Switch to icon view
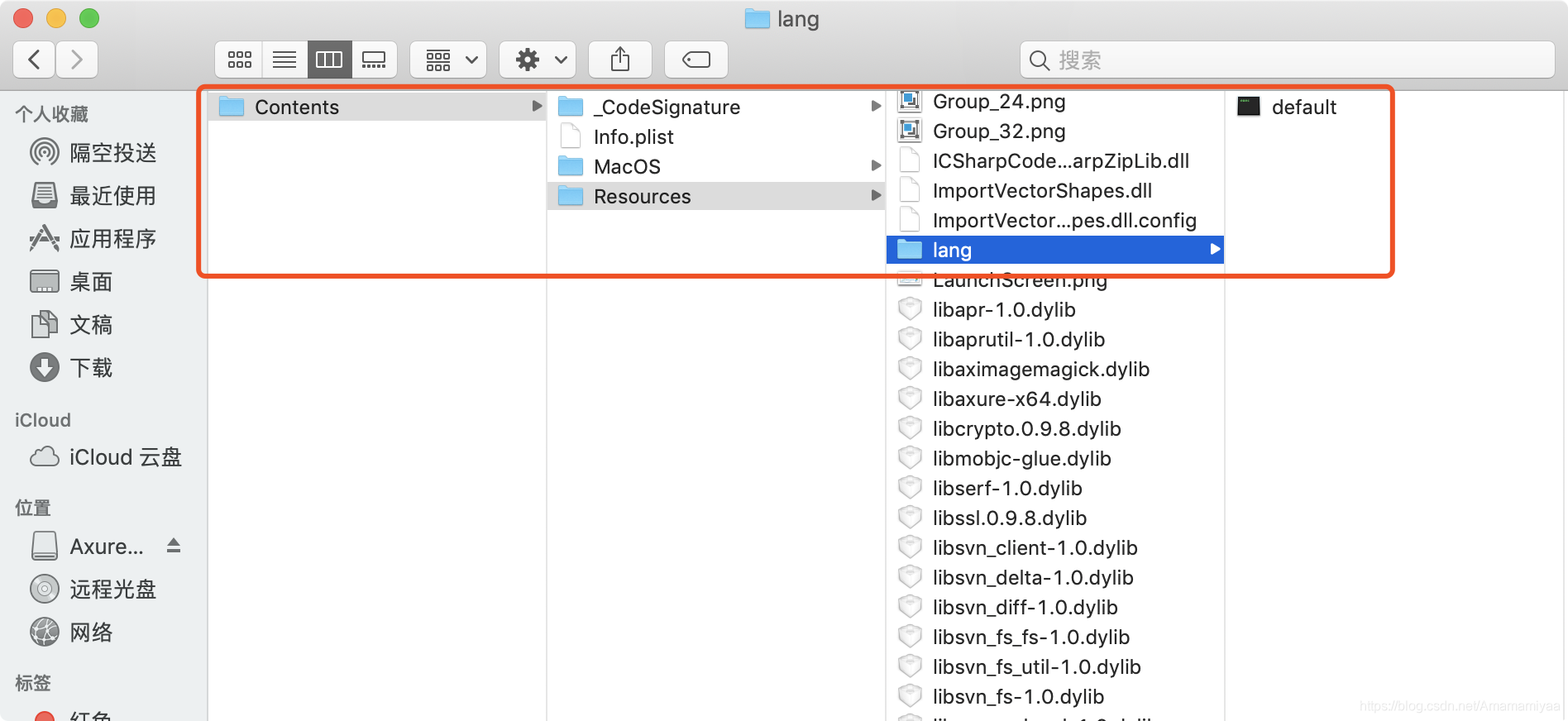Screen dimensions: 1568x721 (x=240, y=60)
